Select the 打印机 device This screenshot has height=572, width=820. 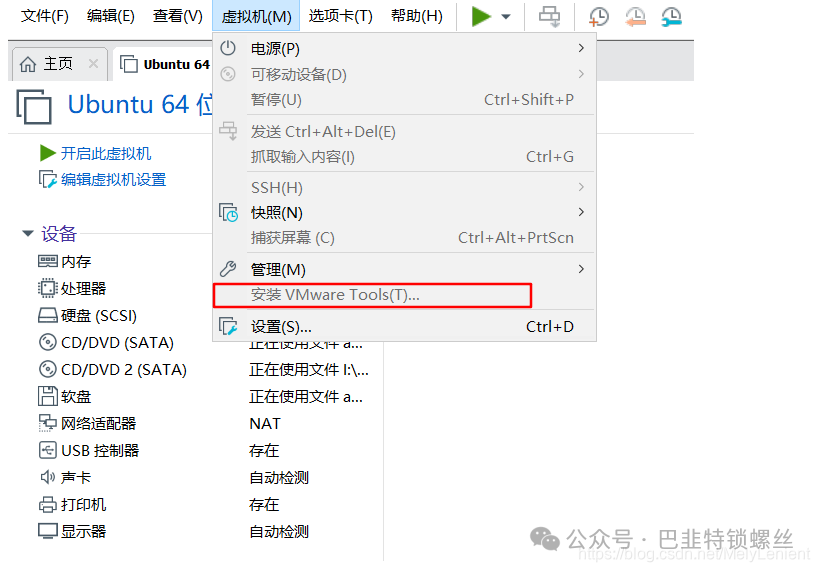(x=72, y=505)
